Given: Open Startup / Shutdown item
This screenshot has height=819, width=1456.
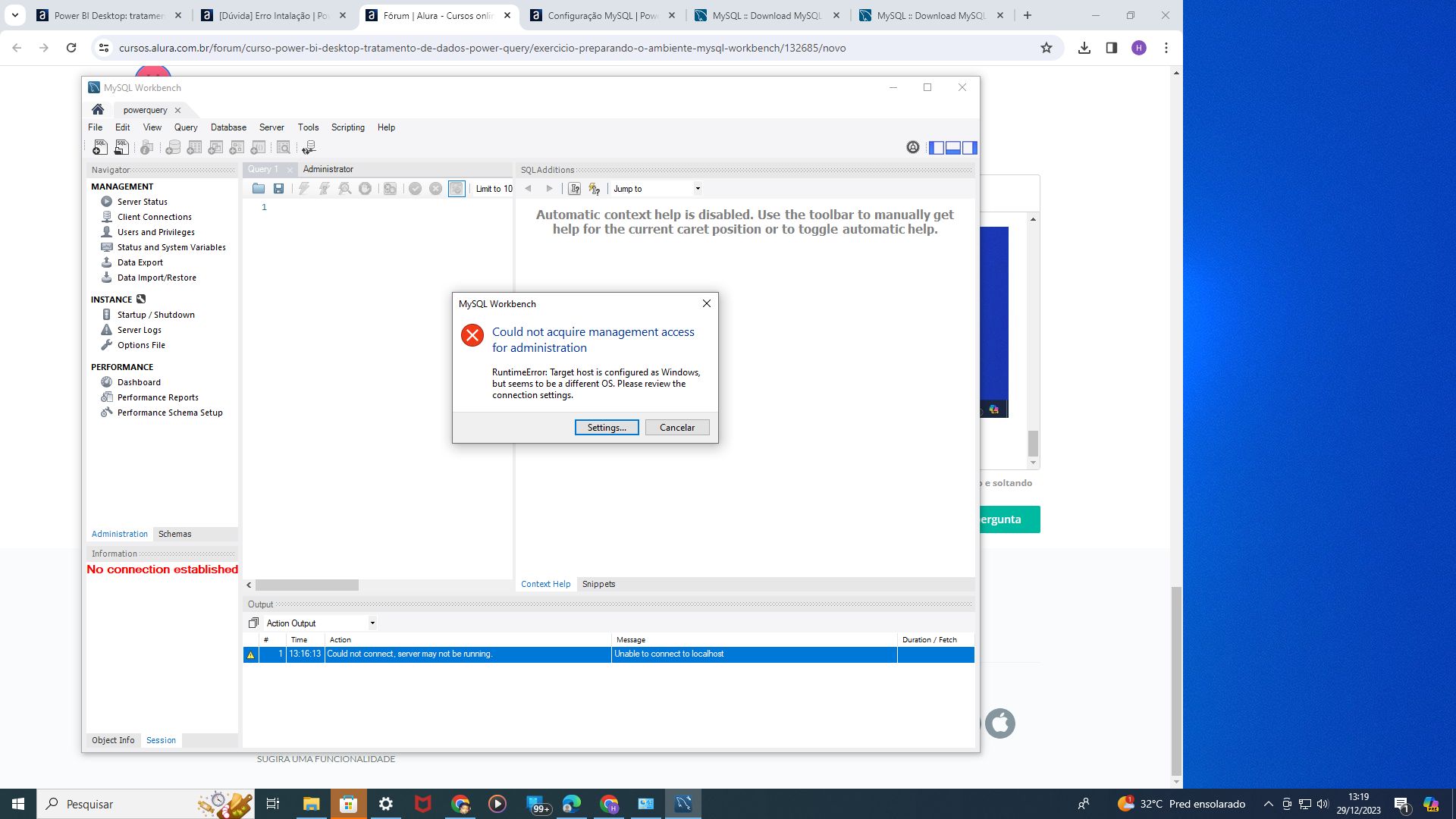Looking at the screenshot, I should pos(155,315).
